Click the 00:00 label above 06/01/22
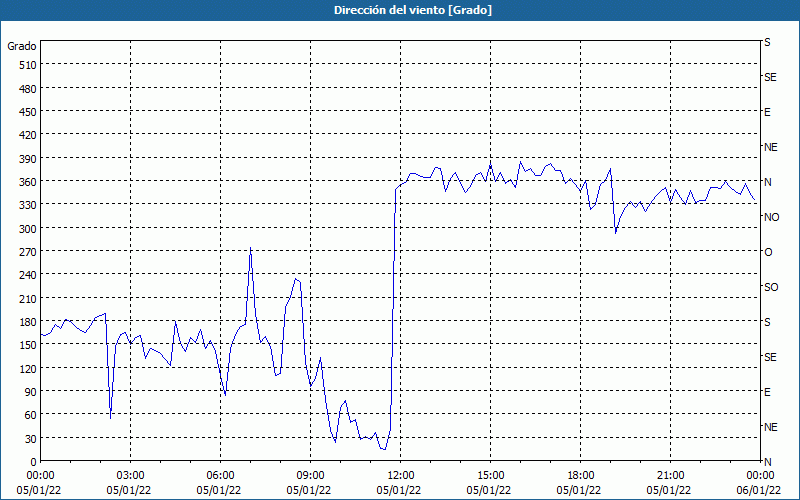This screenshot has height=500, width=800. 760,476
